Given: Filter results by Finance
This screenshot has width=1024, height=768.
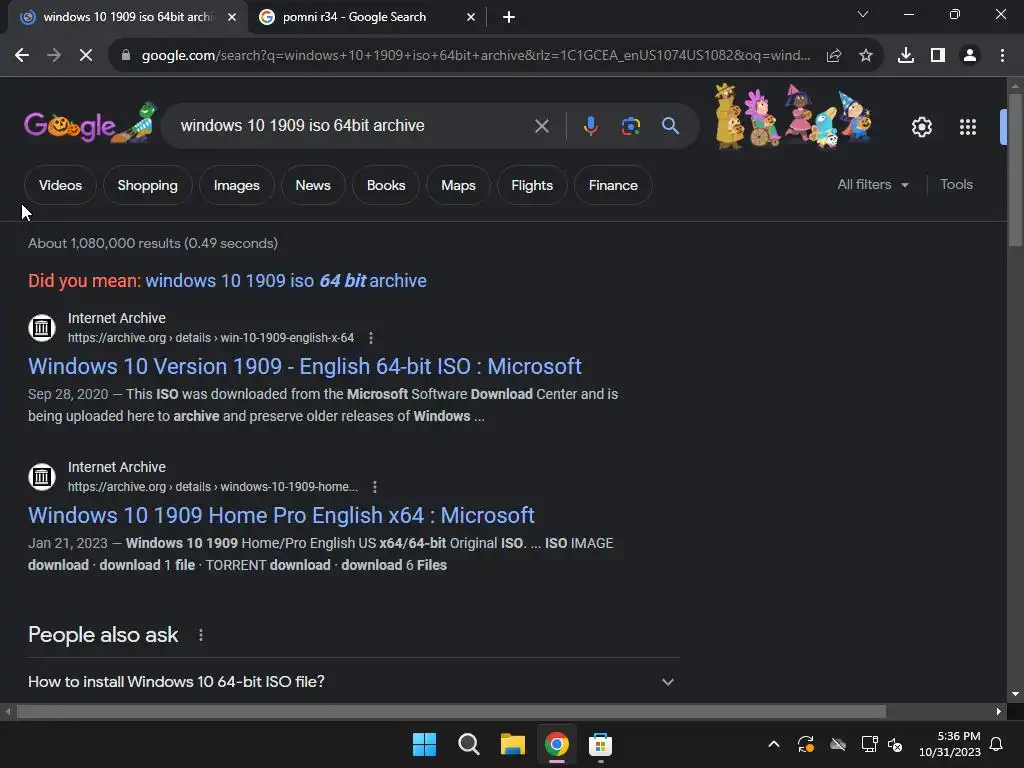Looking at the screenshot, I should [613, 185].
